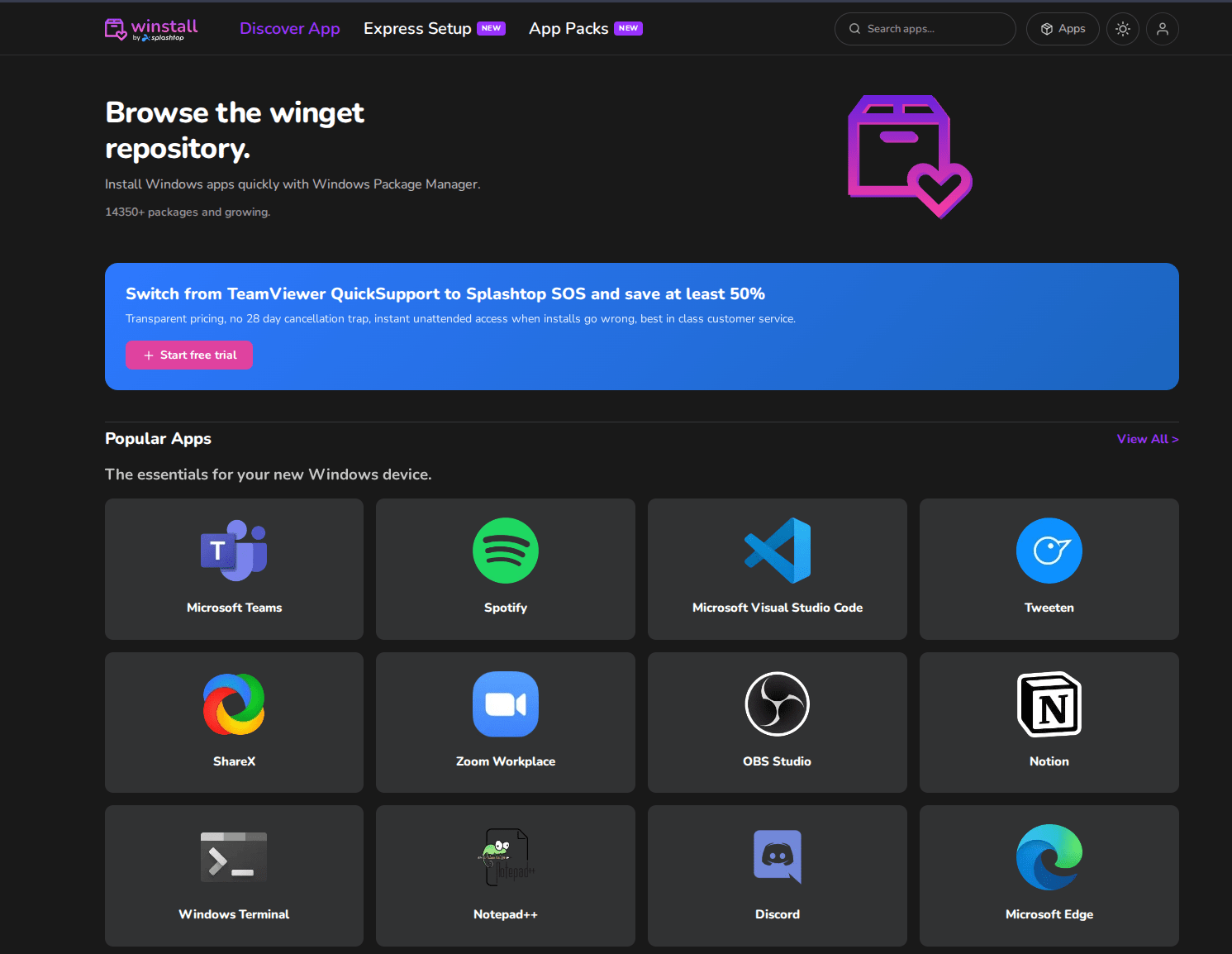Open the Notepad++ app icon
Viewport: 1232px width, 954px height.
tap(506, 857)
